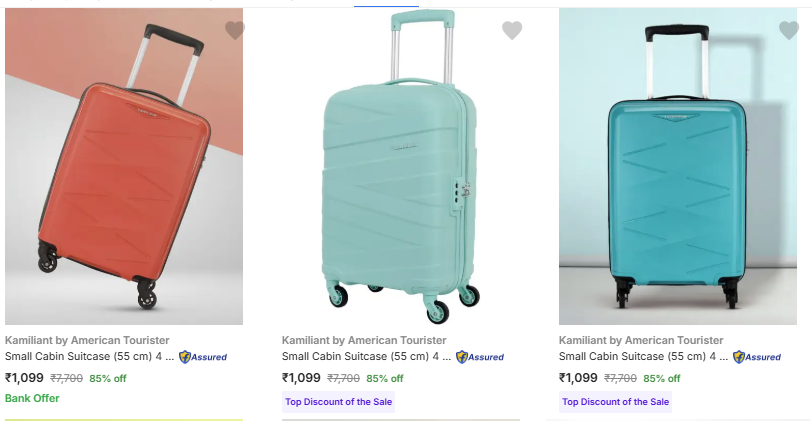Open the Small Cabin Suitcase title under the mint suitcase

(366, 356)
